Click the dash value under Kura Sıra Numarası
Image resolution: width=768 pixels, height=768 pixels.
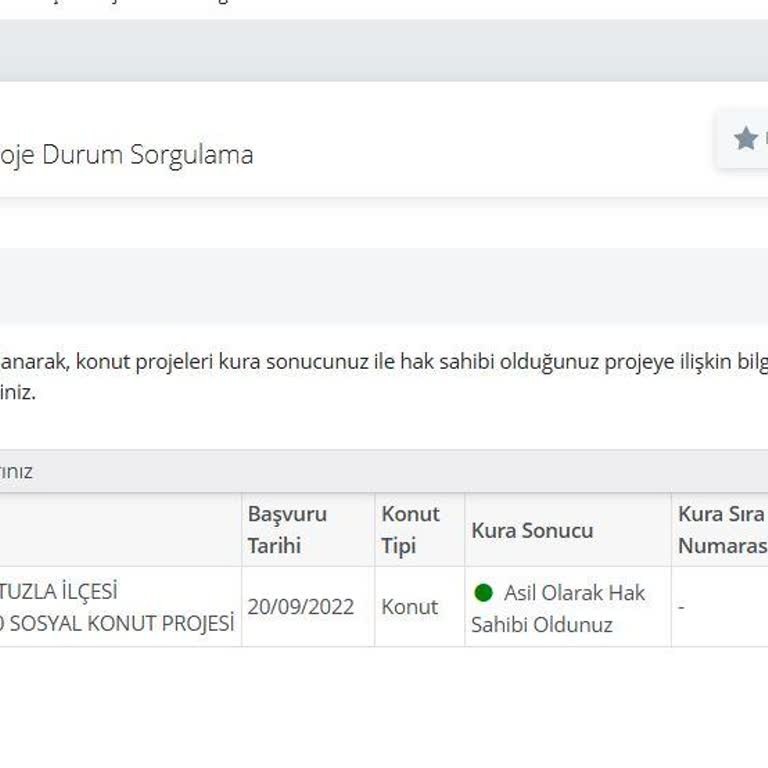pos(681,607)
